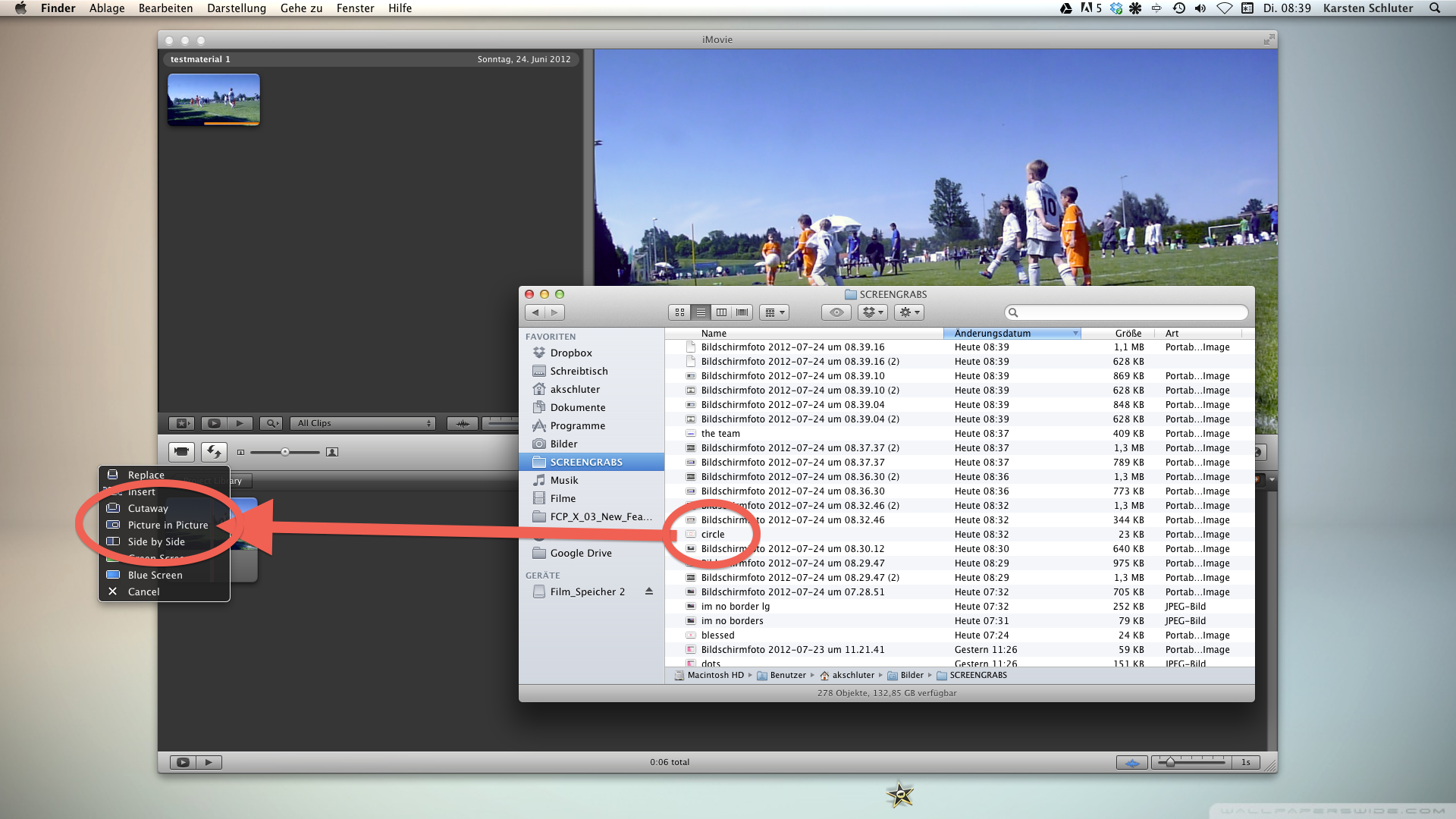
Task: Click the Finder back arrow
Action: click(x=535, y=312)
